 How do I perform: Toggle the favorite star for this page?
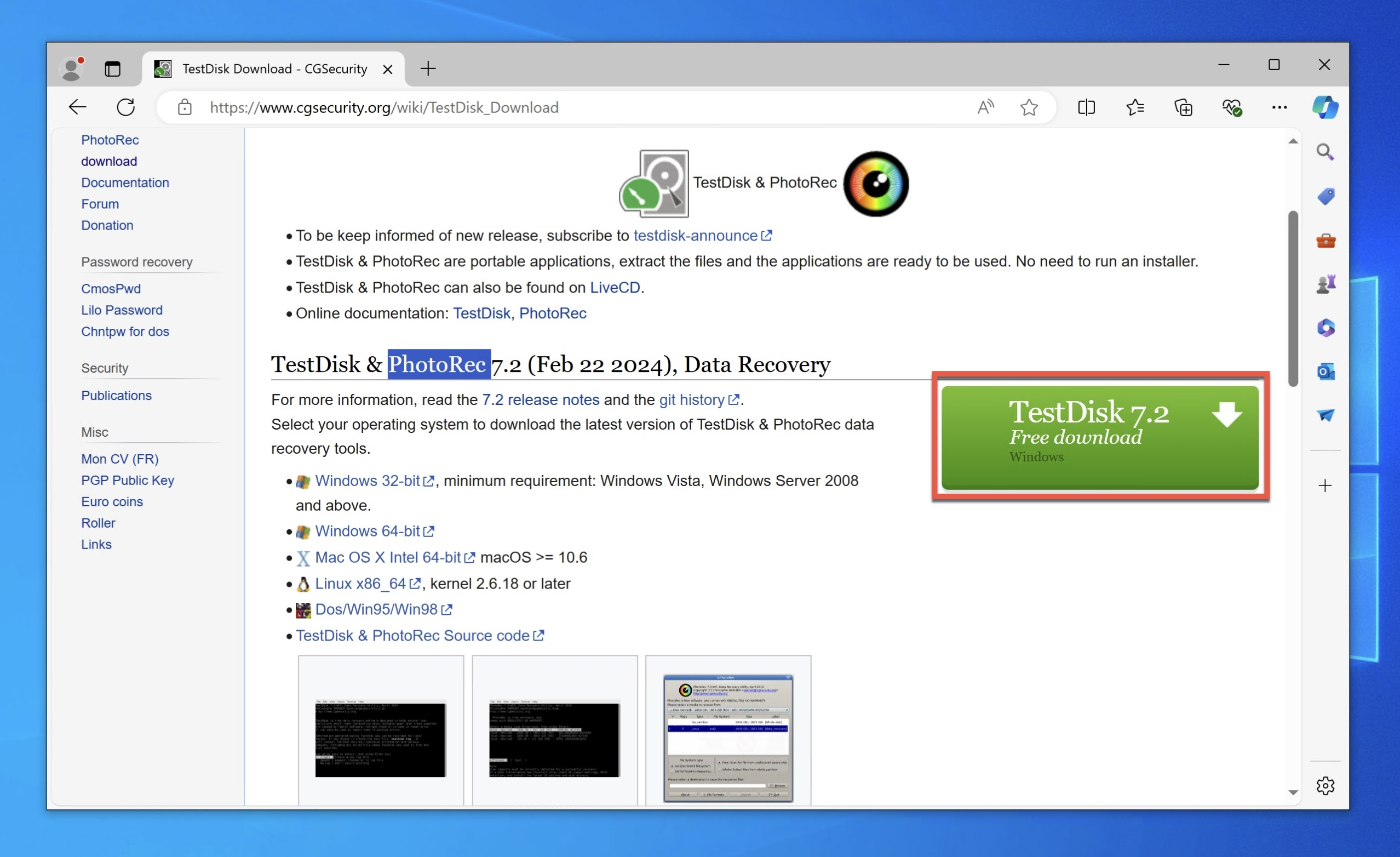(x=1029, y=107)
